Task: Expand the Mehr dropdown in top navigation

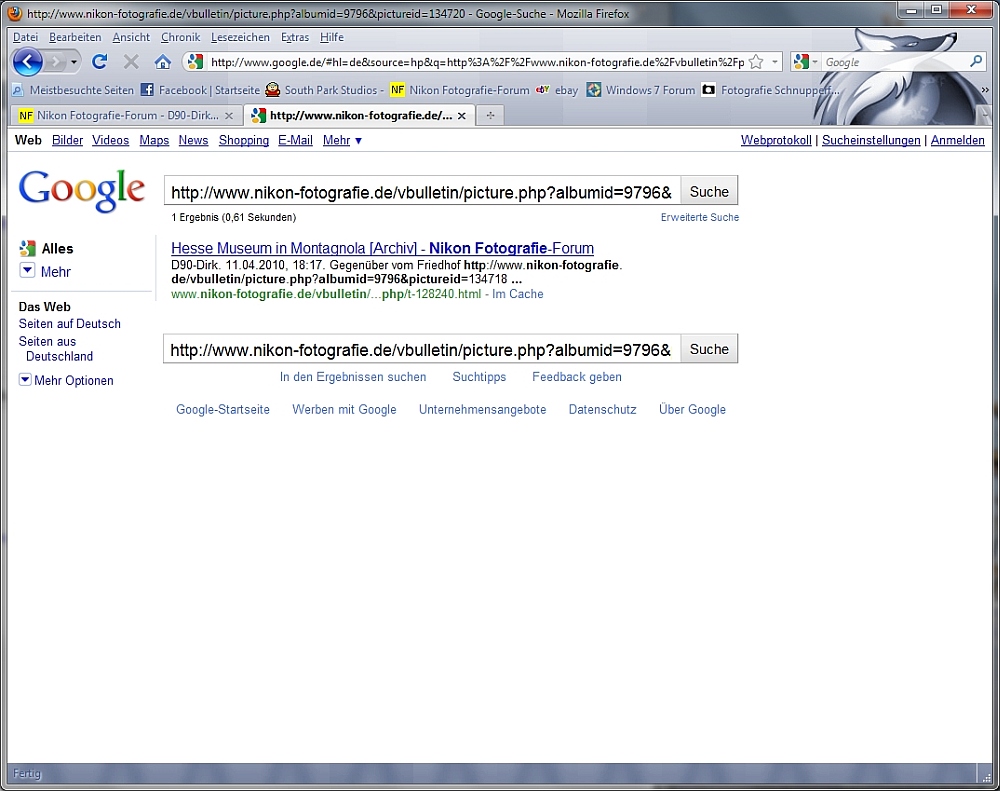Action: [x=342, y=140]
